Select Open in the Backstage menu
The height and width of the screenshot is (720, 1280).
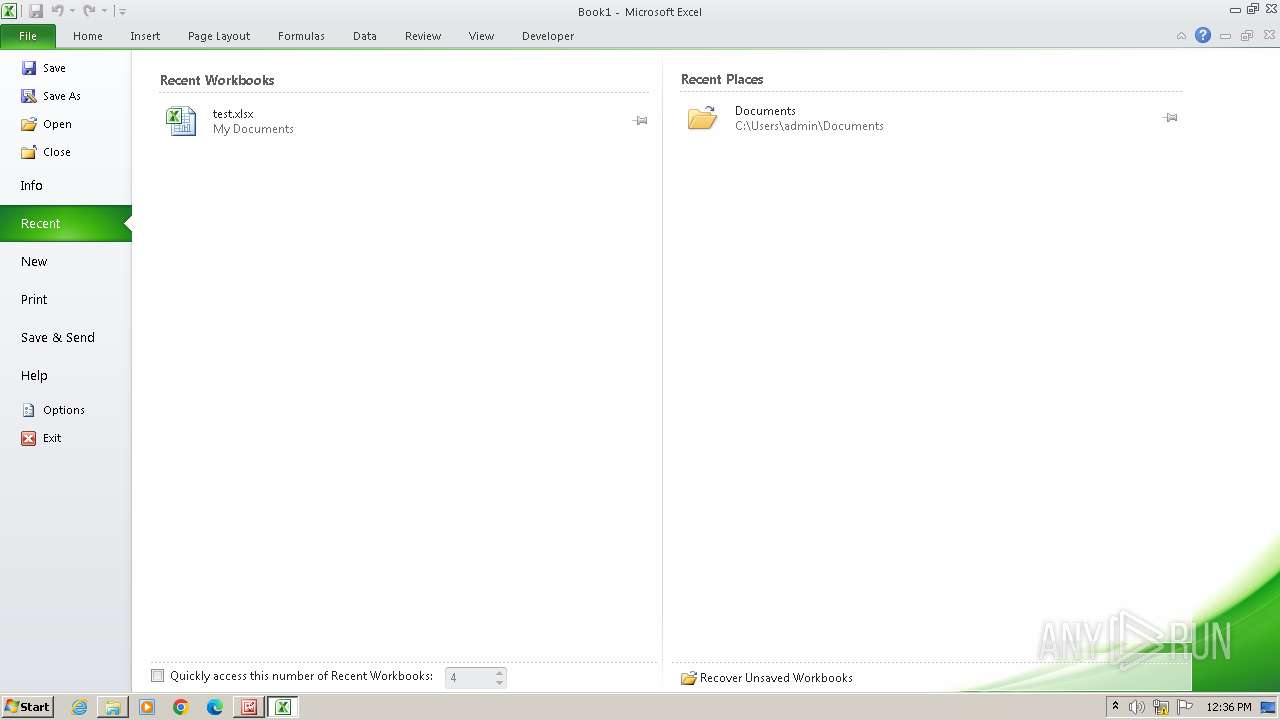47,124
